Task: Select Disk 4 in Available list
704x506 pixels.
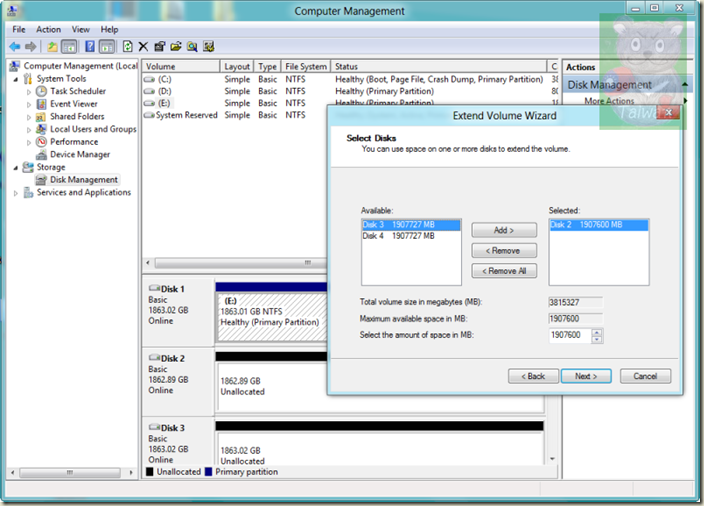Action: click(x=398, y=237)
